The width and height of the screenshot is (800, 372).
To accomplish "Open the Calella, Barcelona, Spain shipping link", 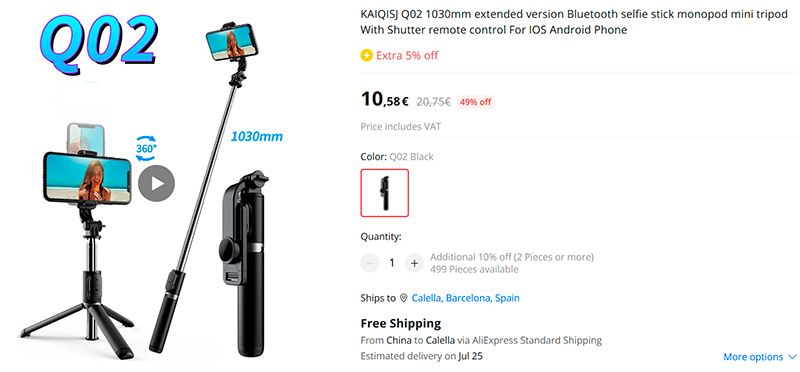I will 465,298.
